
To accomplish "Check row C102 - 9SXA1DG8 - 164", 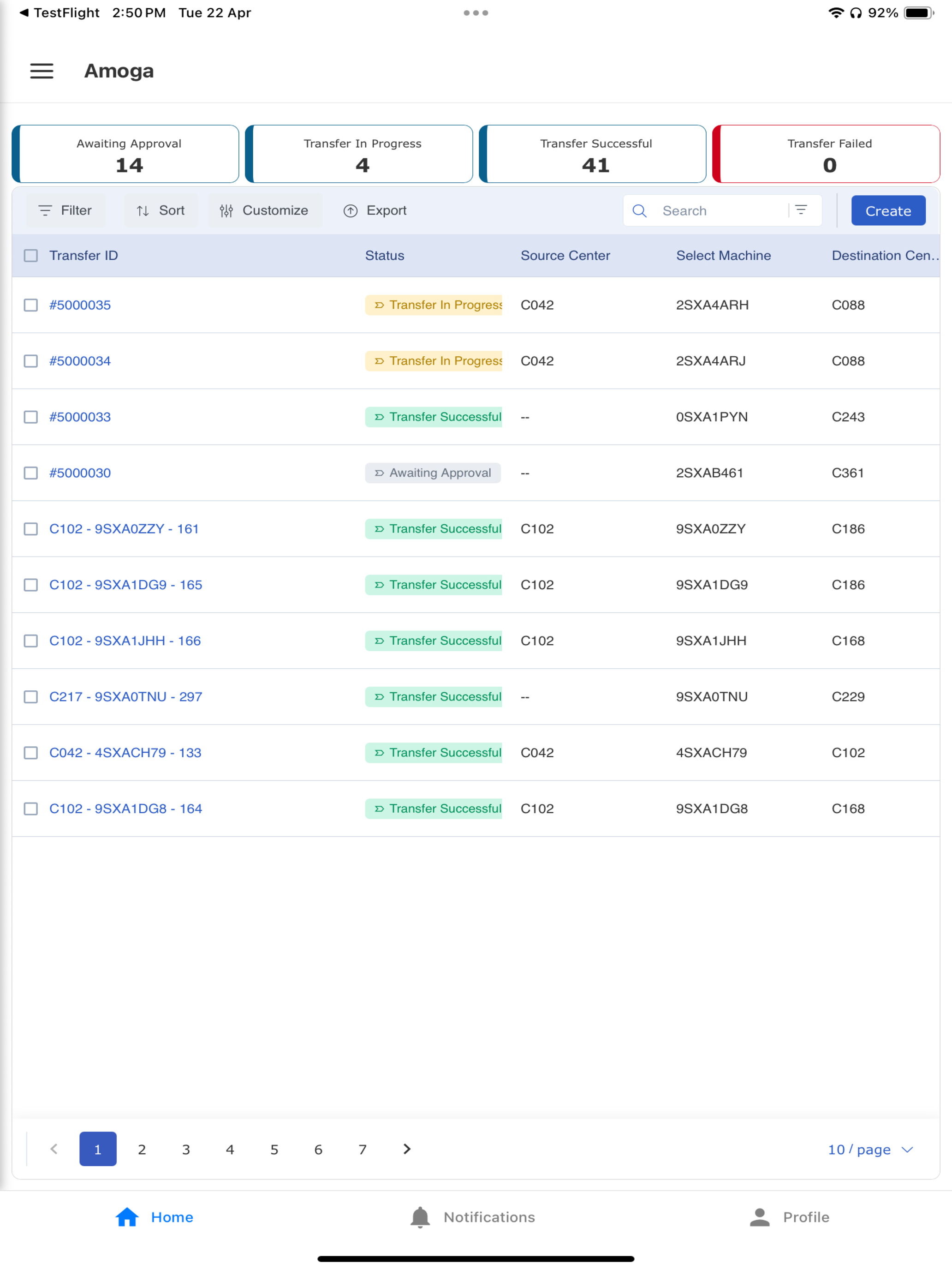I will pos(31,809).
